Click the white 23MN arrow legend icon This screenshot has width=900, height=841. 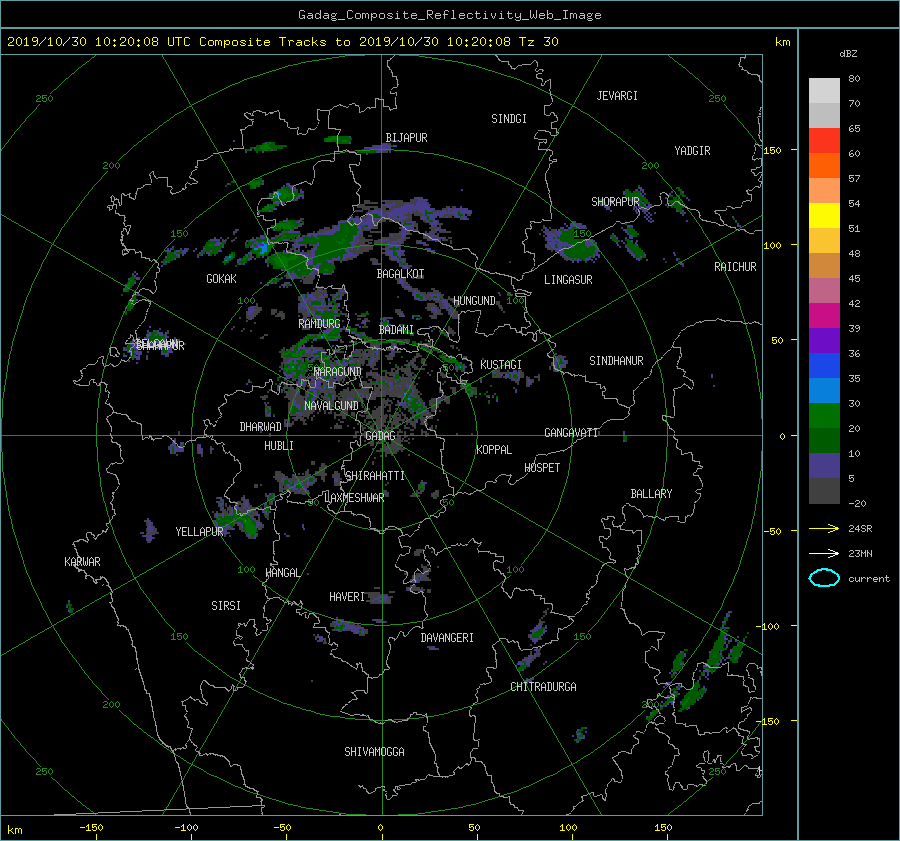coord(824,553)
